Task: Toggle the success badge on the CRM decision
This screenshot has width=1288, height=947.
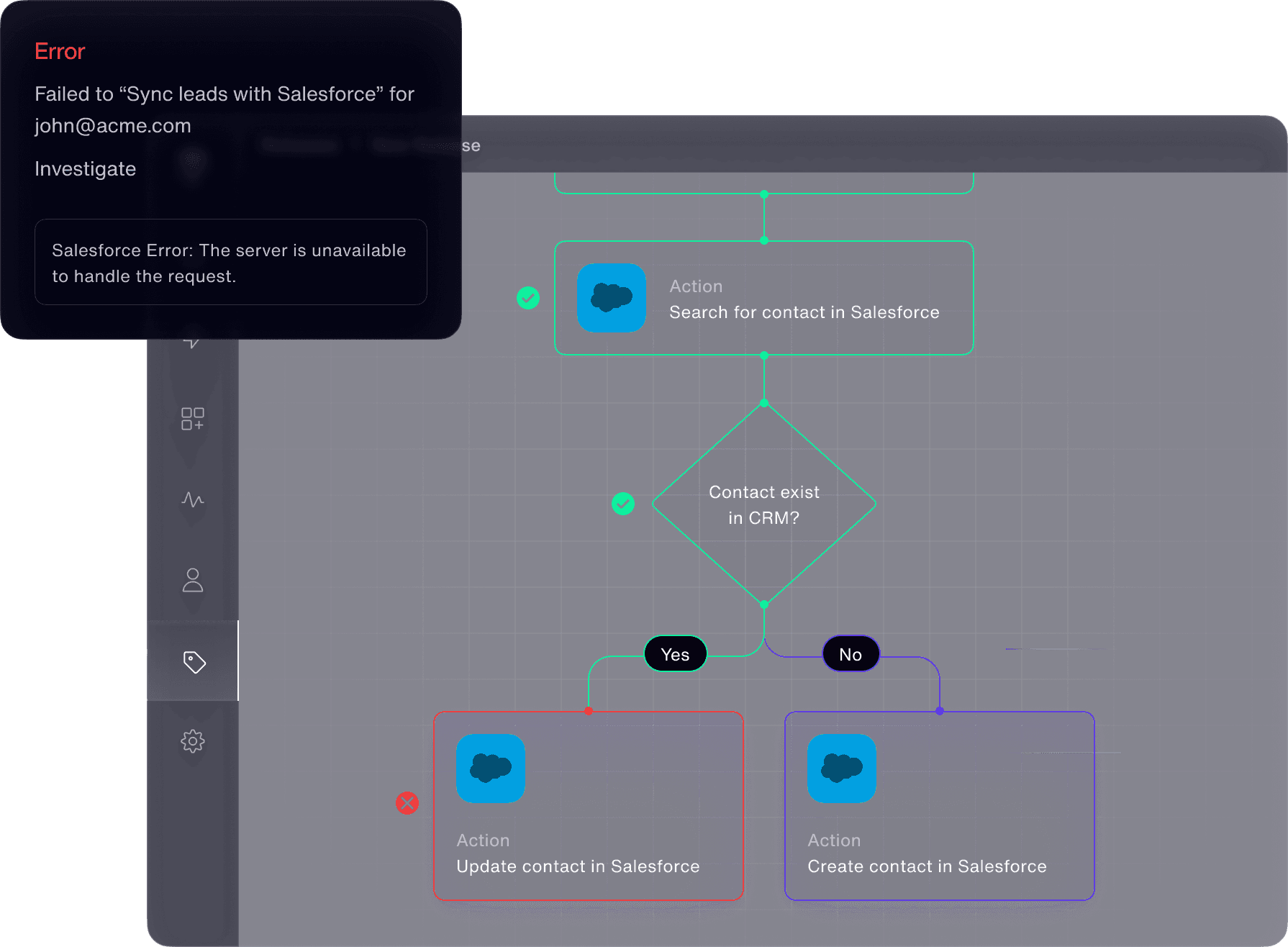Action: 623,504
